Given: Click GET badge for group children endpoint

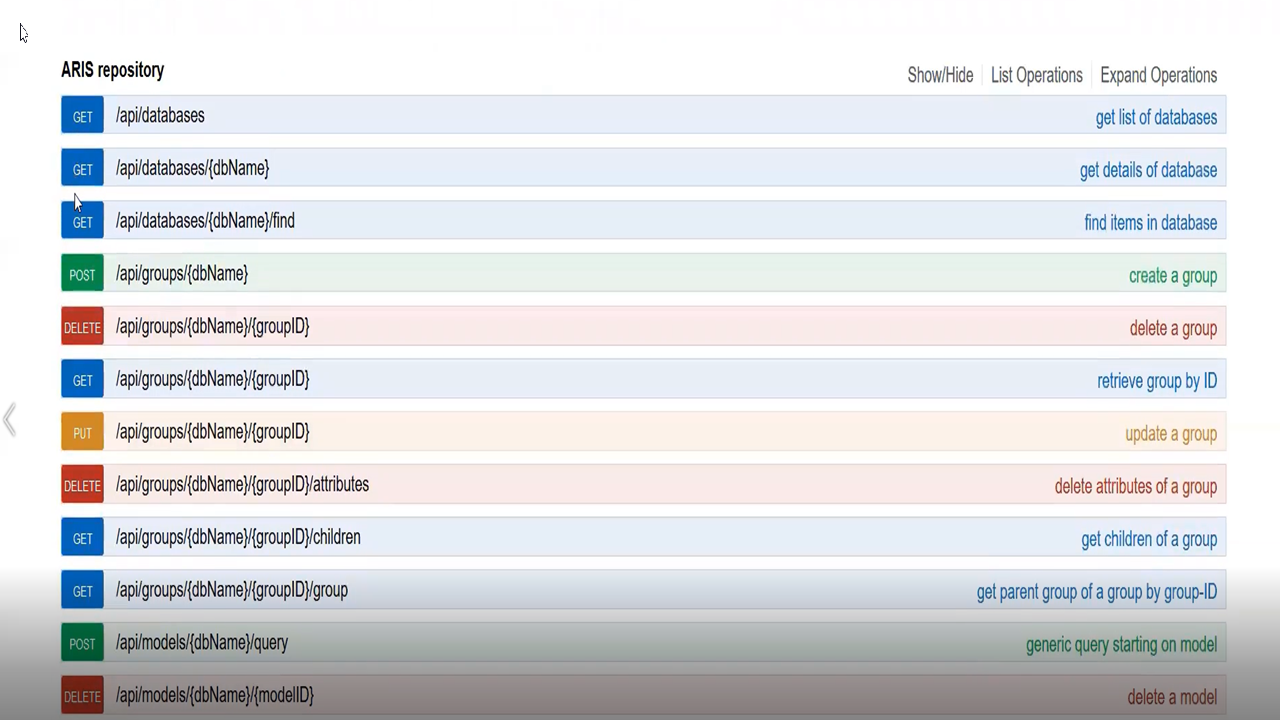Looking at the screenshot, I should [x=82, y=539].
